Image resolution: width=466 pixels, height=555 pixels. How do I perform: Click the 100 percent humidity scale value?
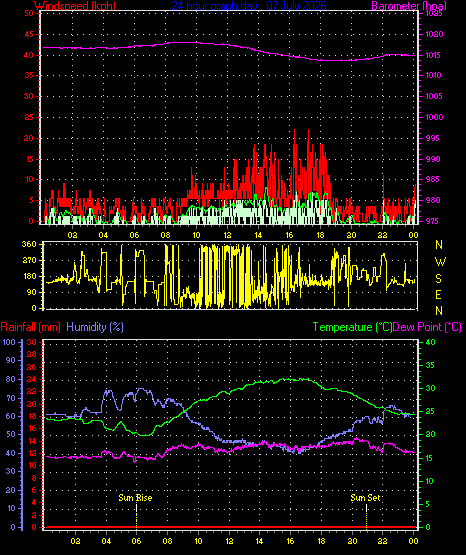[x=10, y=342]
